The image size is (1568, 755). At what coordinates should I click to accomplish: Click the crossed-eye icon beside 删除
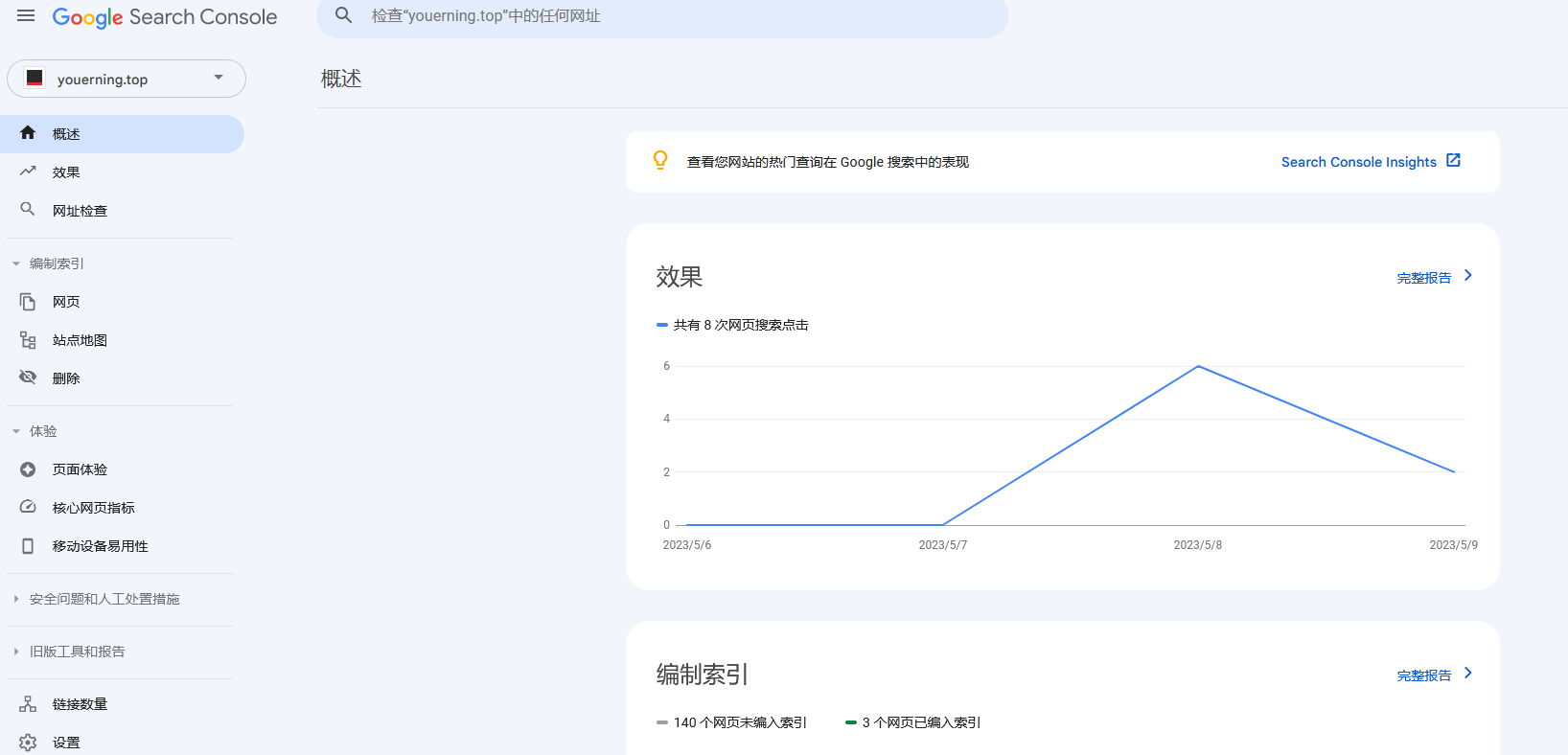[x=28, y=377]
